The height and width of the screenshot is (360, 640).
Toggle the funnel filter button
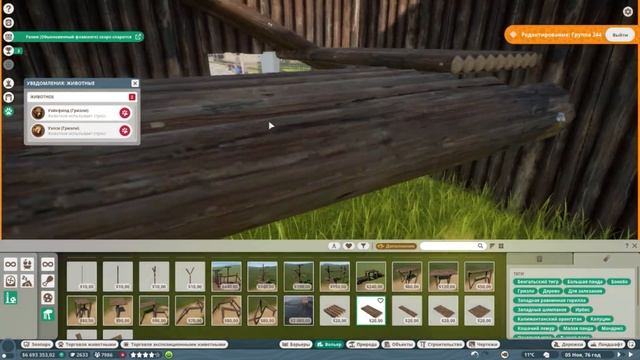click(363, 246)
